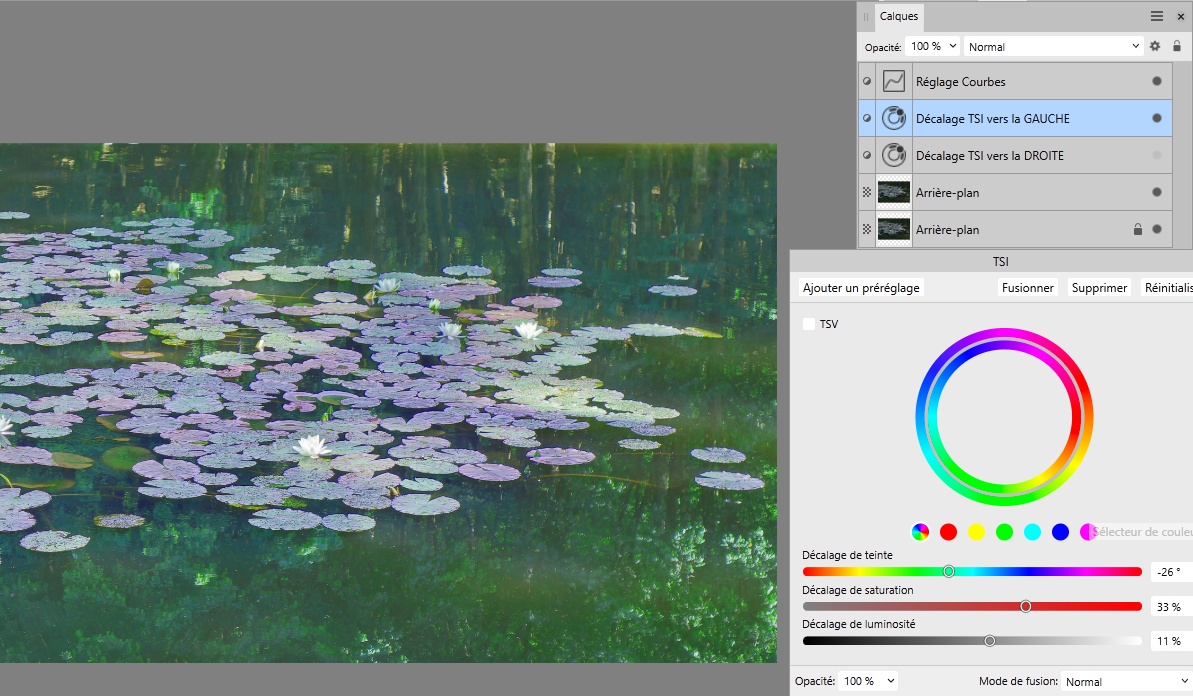Toggle visibility dot of unlocked Arrière-plan layer
The image size is (1193, 696).
[x=1157, y=192]
